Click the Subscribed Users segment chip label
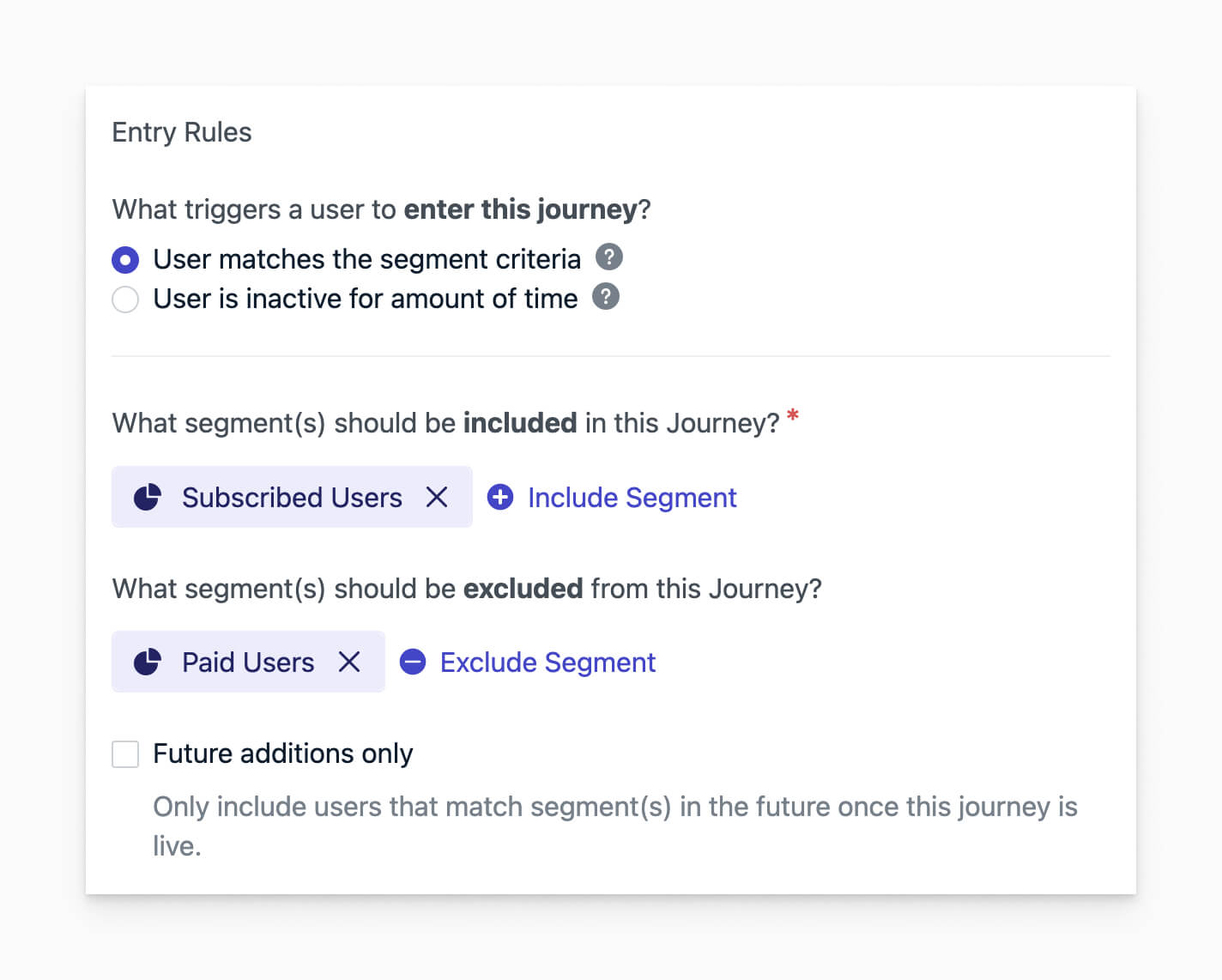This screenshot has height=980, width=1222. click(292, 498)
